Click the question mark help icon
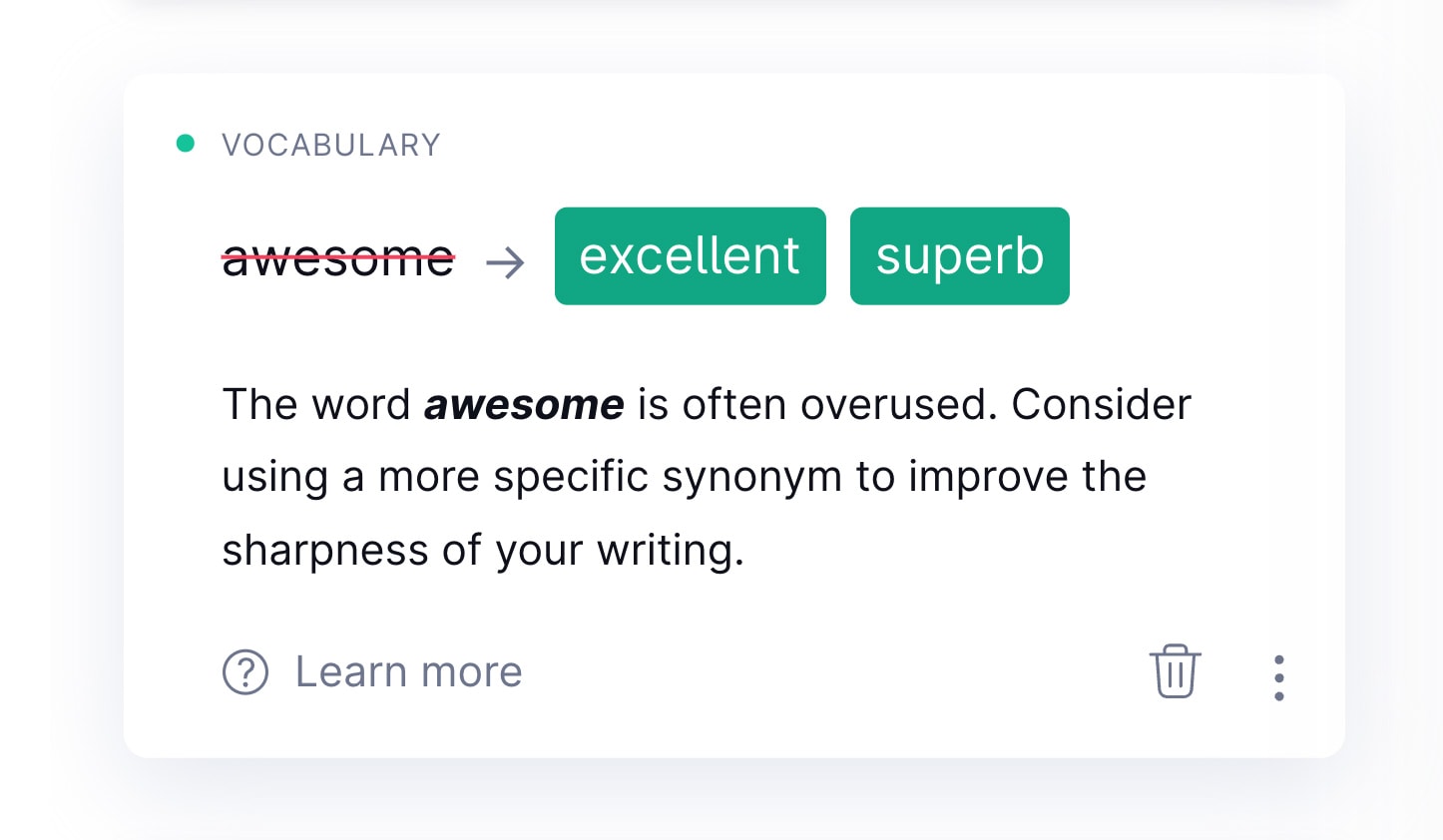This screenshot has height=840, width=1443. point(245,672)
